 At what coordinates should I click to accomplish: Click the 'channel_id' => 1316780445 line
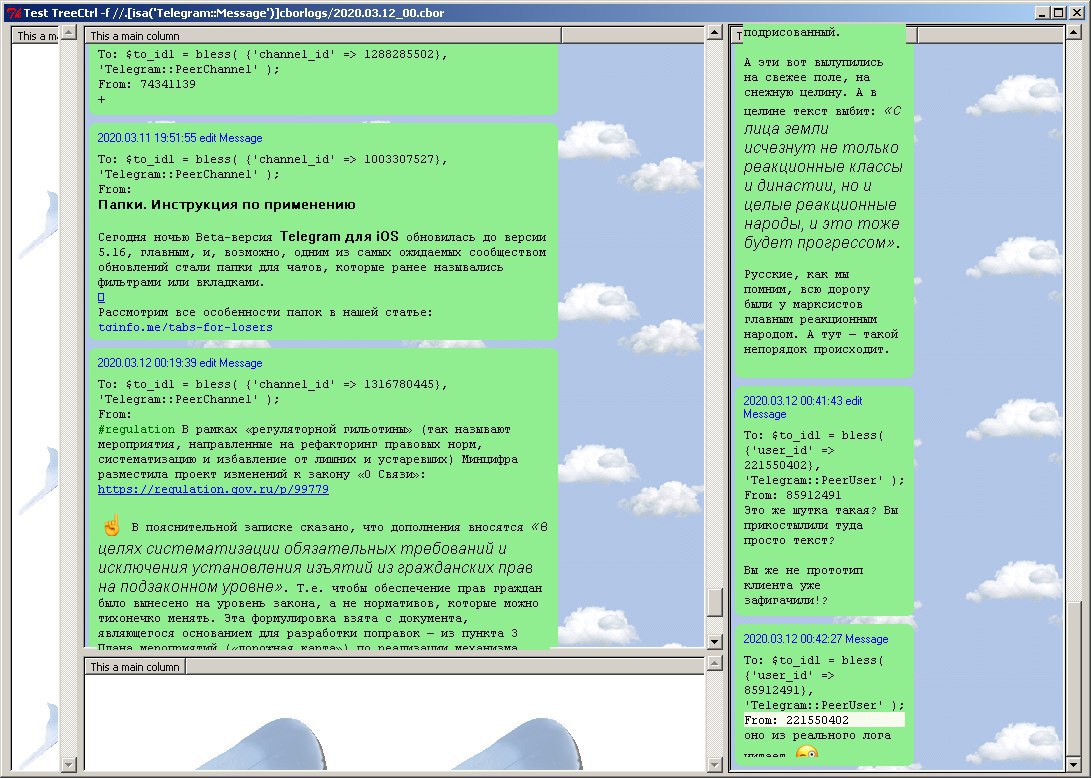tap(273, 384)
